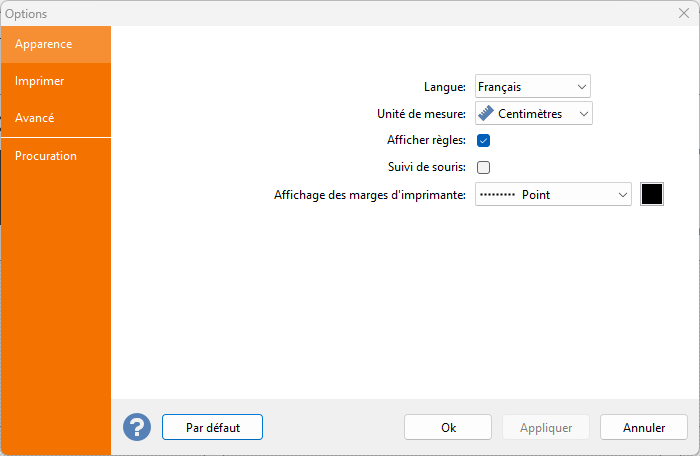Switch to the Imprimer tab
700x456 pixels.
click(40, 80)
